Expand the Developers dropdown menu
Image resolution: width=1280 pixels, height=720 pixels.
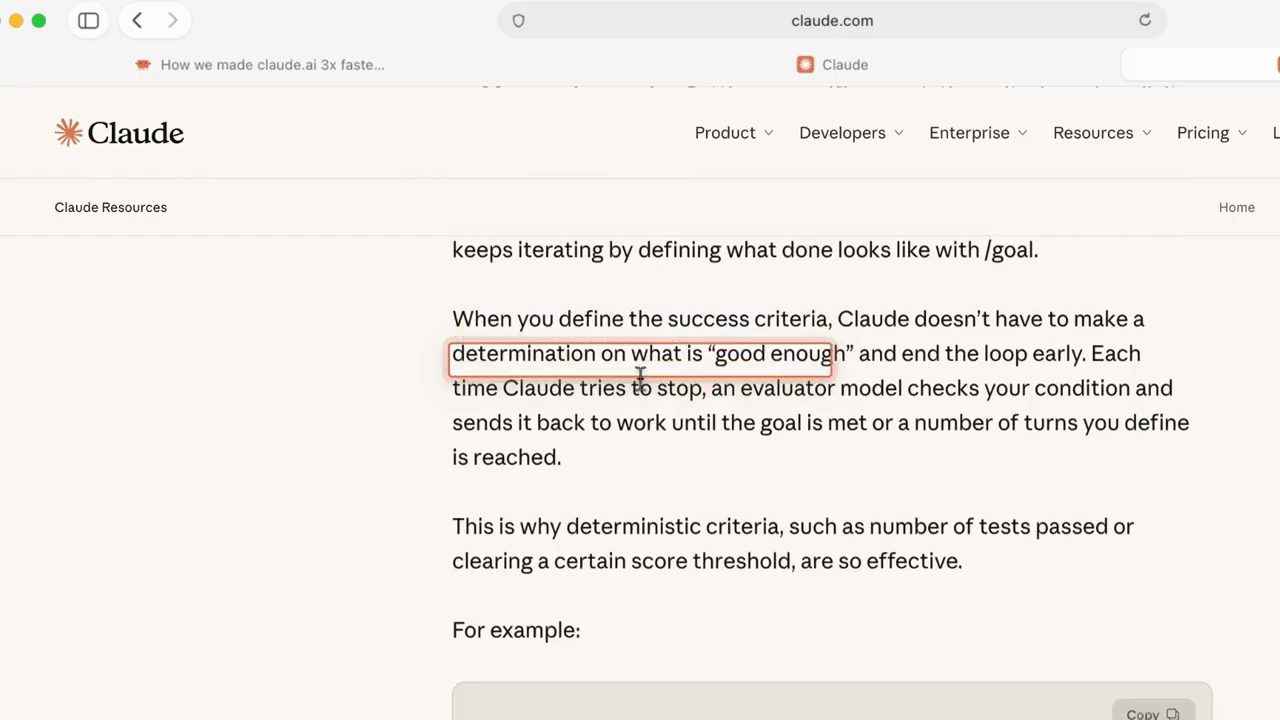[851, 132]
